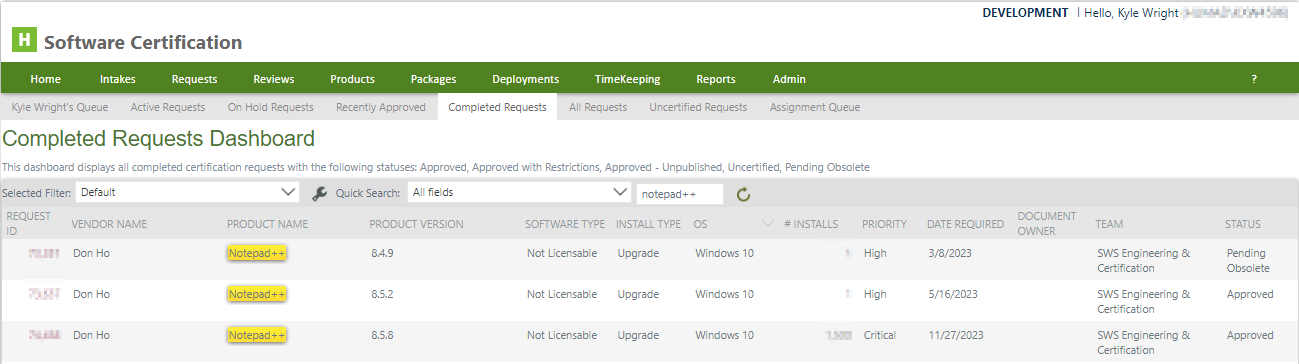Open the Reports menu
The width and height of the screenshot is (1299, 364).
(716, 79)
